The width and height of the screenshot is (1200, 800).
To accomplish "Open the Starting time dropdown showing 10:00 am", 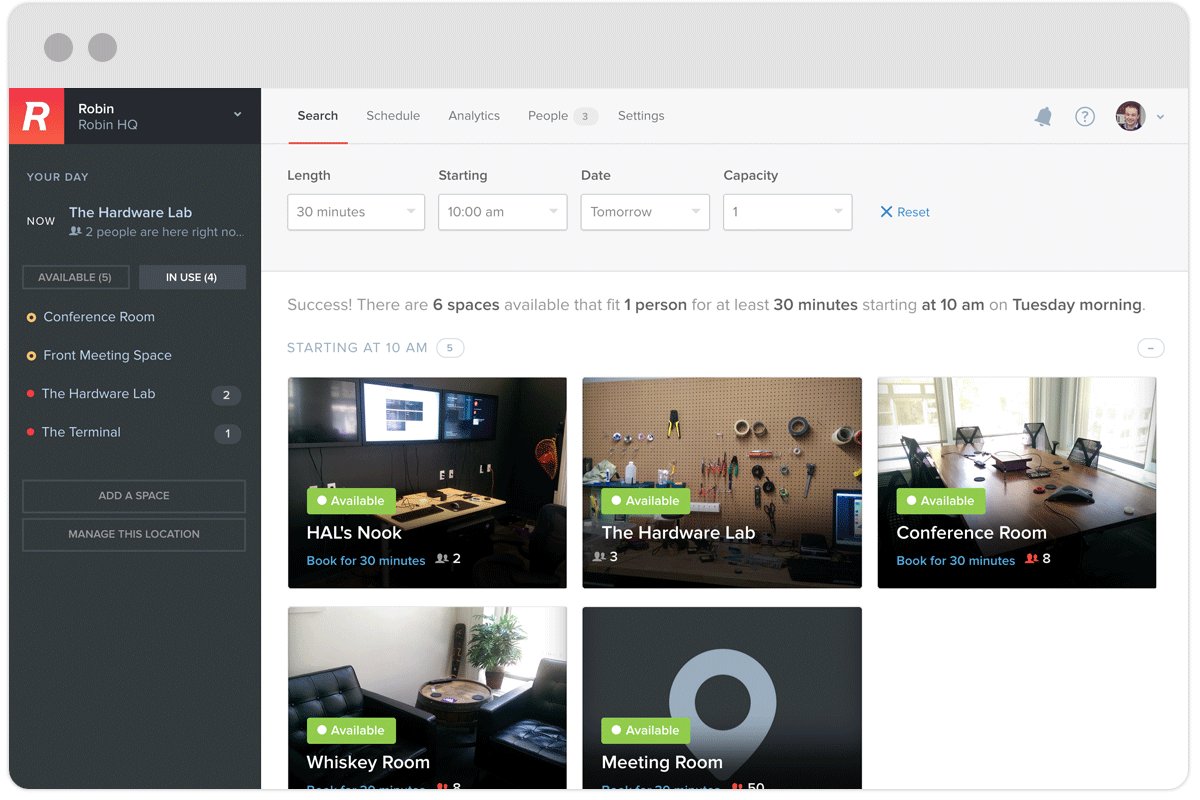I will point(503,212).
